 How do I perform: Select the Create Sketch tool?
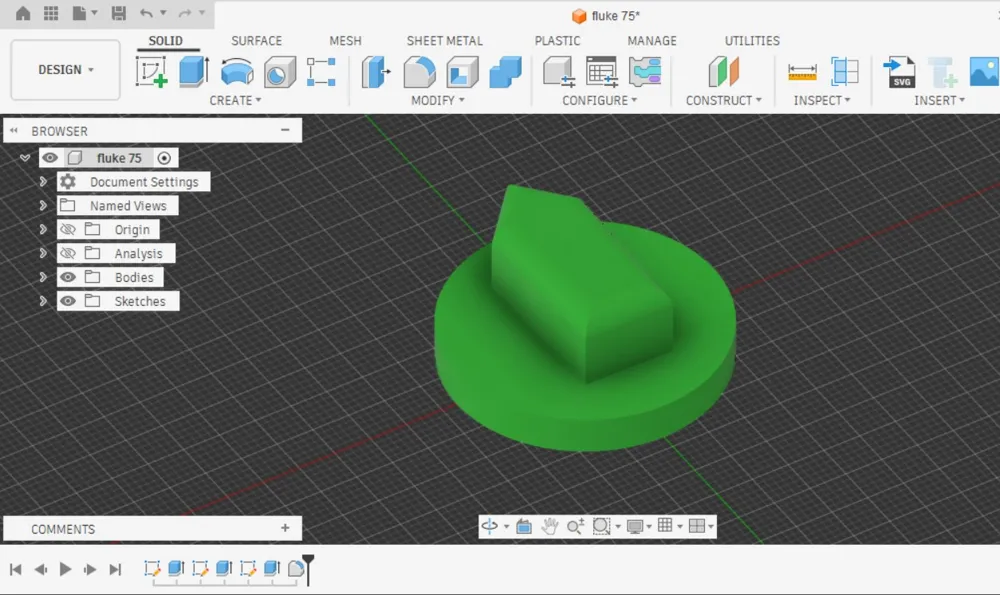click(152, 71)
